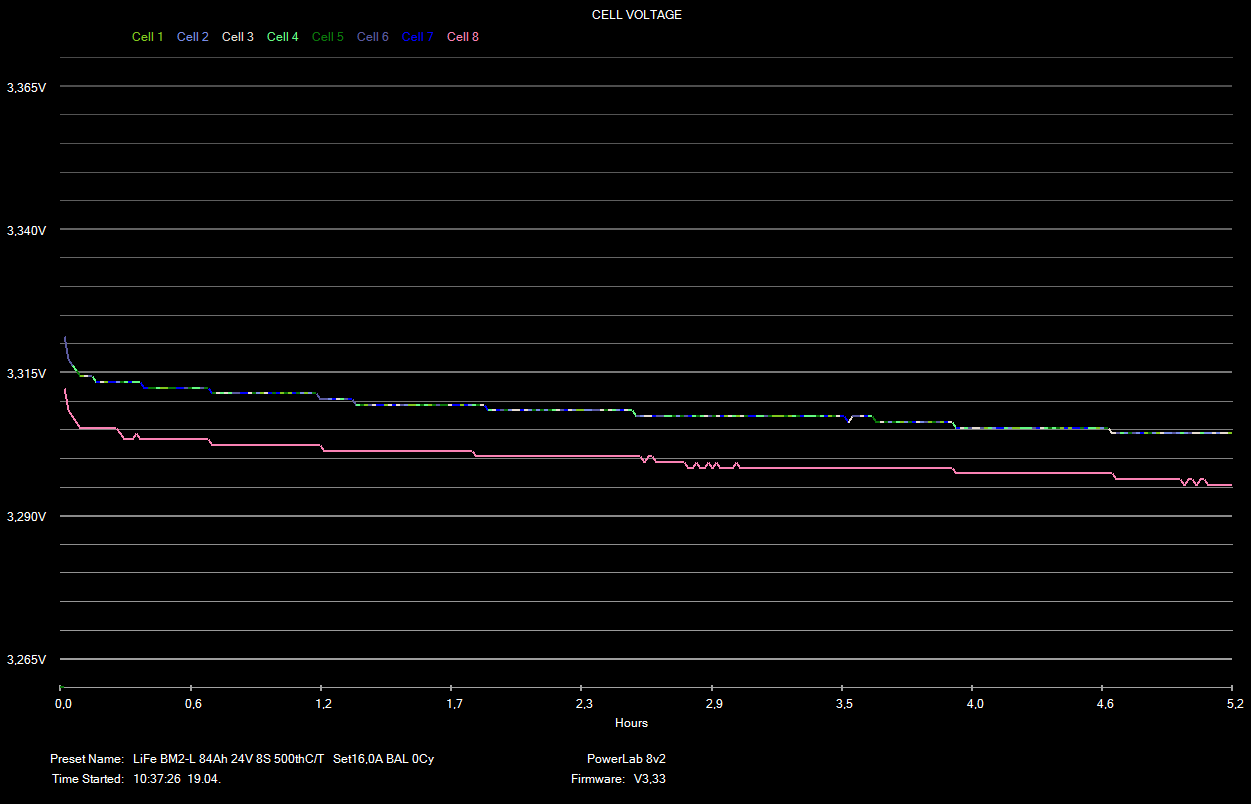The width and height of the screenshot is (1251, 804).
Task: Click the 0,0 hour axis tick label
Action: pos(63,705)
